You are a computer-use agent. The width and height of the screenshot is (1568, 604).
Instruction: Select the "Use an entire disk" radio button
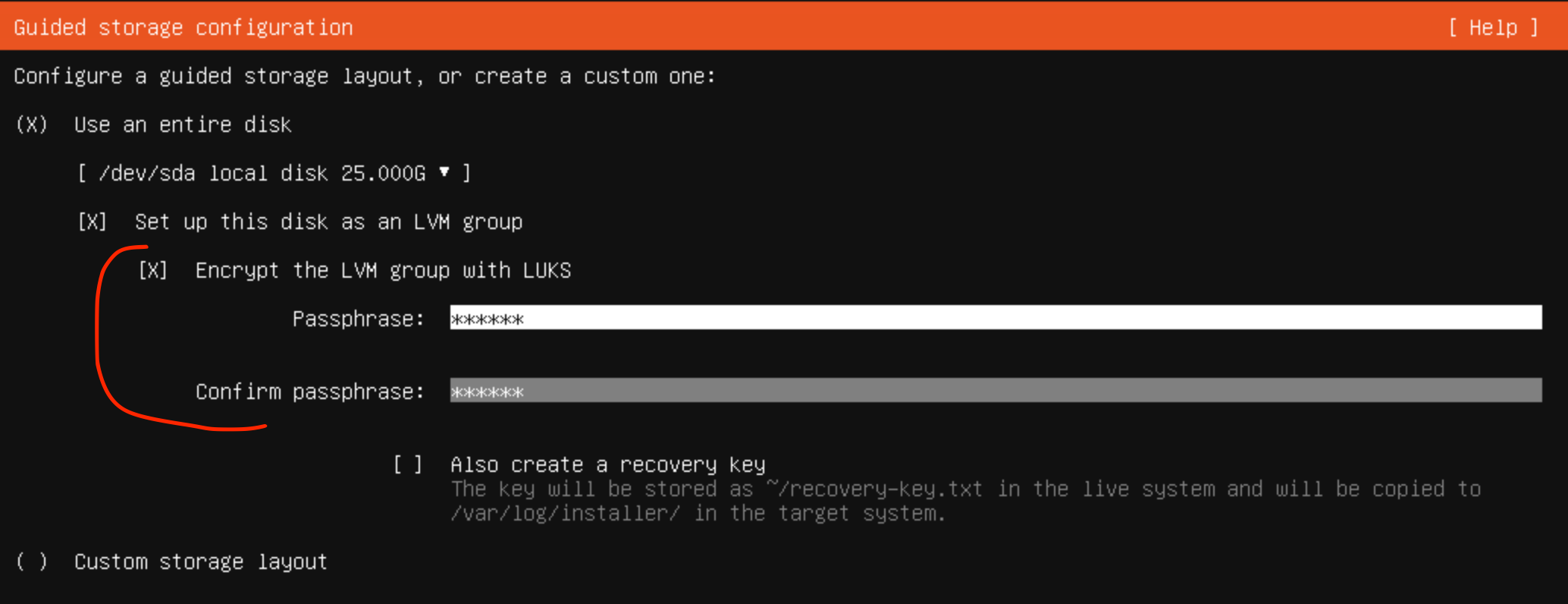[32, 124]
